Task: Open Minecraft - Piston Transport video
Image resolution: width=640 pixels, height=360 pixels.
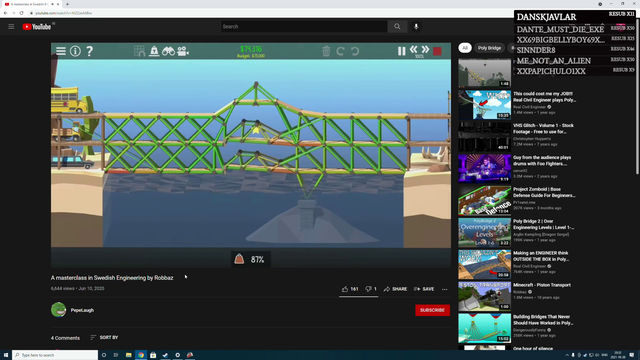Action: point(542,285)
